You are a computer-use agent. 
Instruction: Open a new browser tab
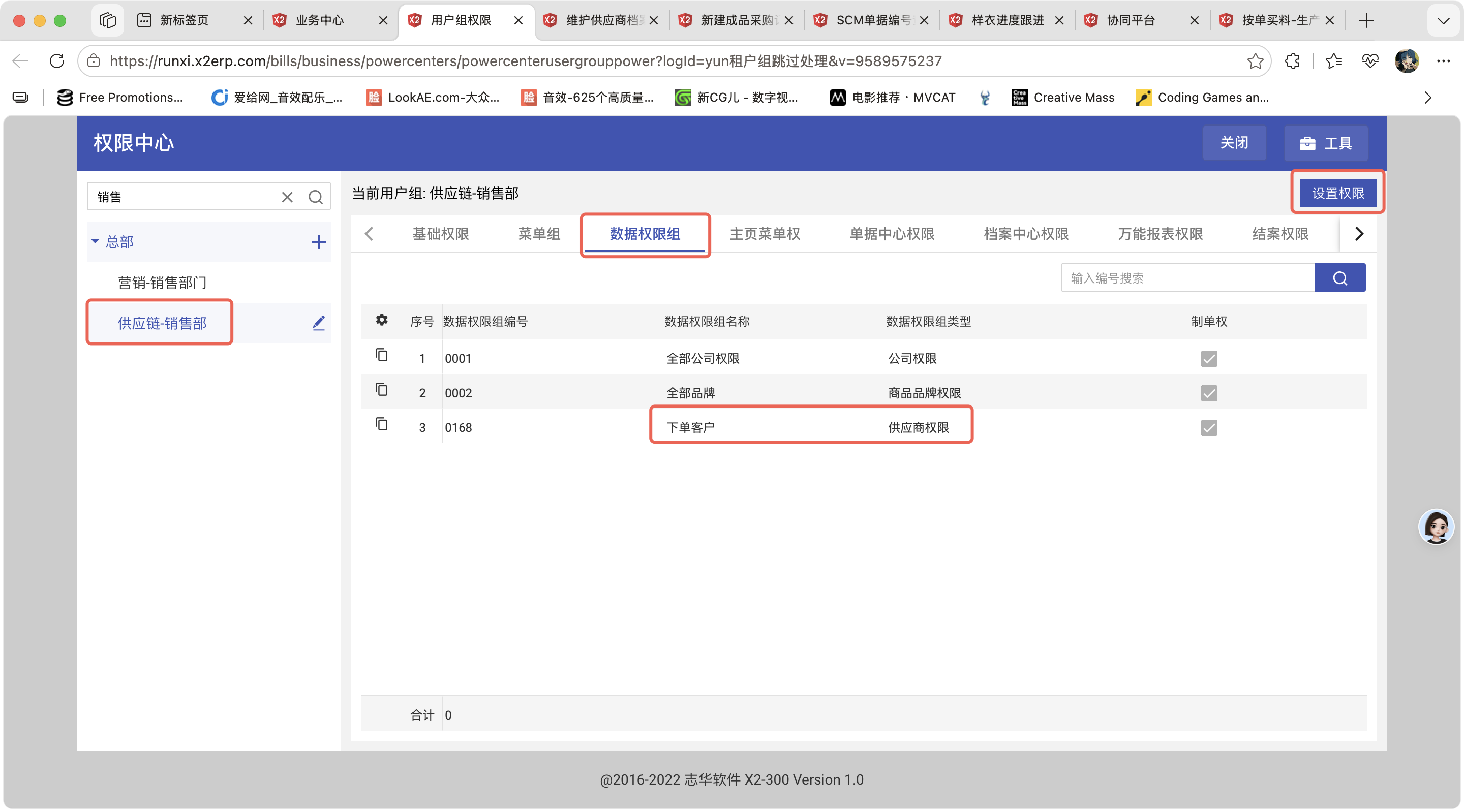point(1366,21)
